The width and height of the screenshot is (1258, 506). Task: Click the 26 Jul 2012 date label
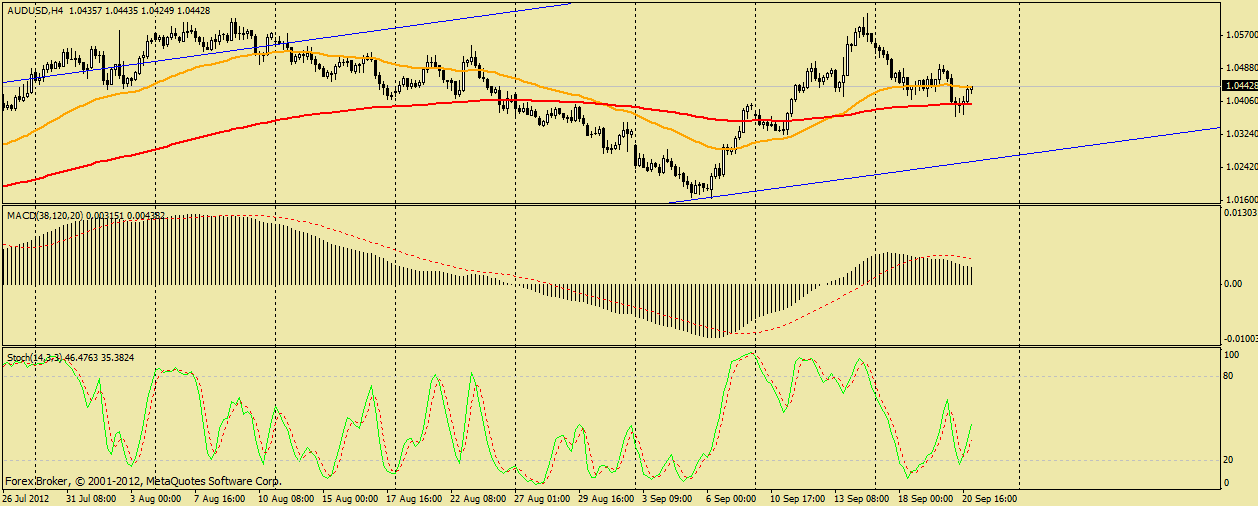pos(26,497)
